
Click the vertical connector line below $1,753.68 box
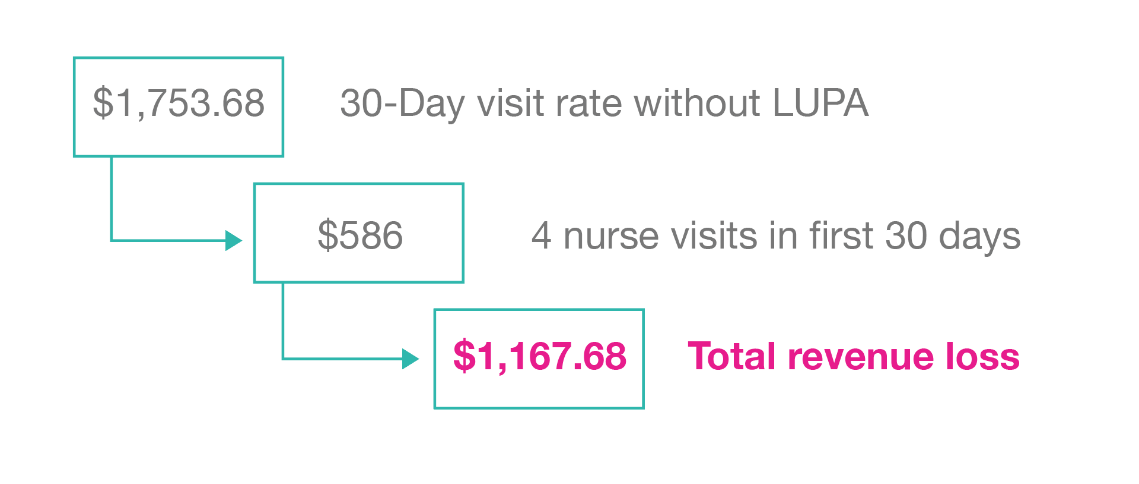(x=111, y=198)
